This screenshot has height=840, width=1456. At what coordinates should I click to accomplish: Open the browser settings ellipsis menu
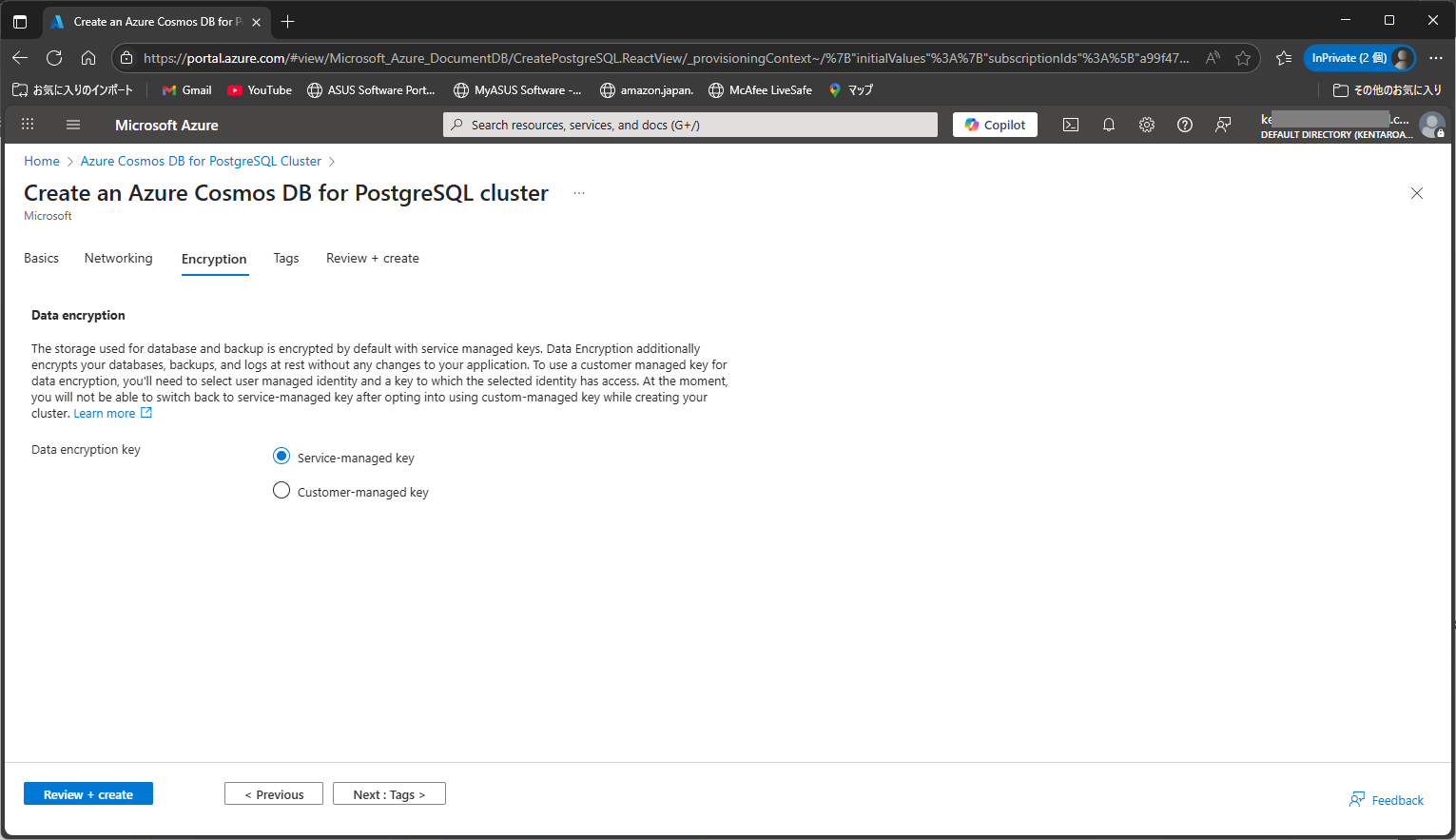coord(1437,57)
